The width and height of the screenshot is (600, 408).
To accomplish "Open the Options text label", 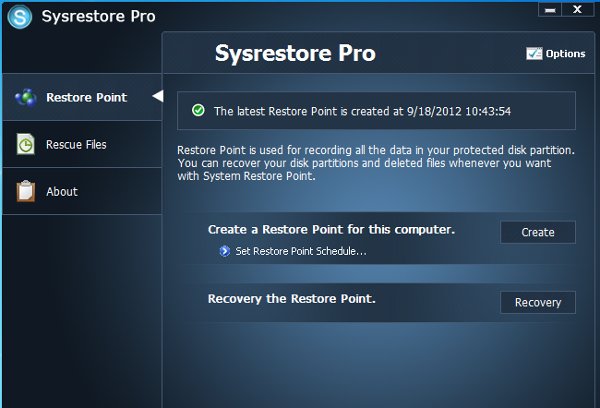I will pyautogui.click(x=566, y=54).
